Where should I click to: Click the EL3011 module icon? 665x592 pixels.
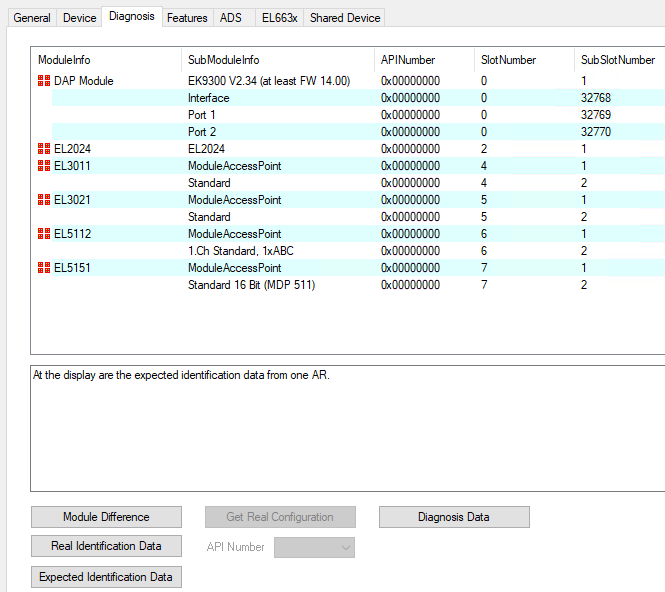click(43, 166)
